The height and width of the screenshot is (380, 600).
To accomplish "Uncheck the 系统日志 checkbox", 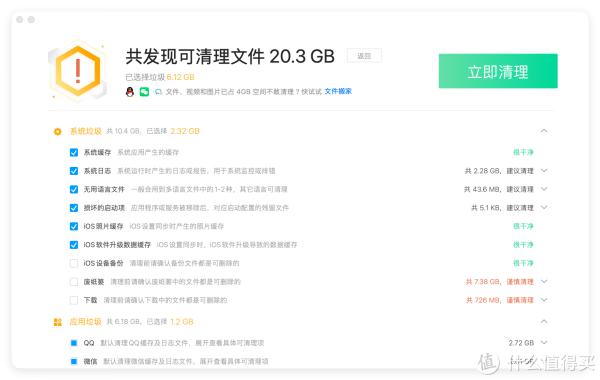I will tap(74, 171).
